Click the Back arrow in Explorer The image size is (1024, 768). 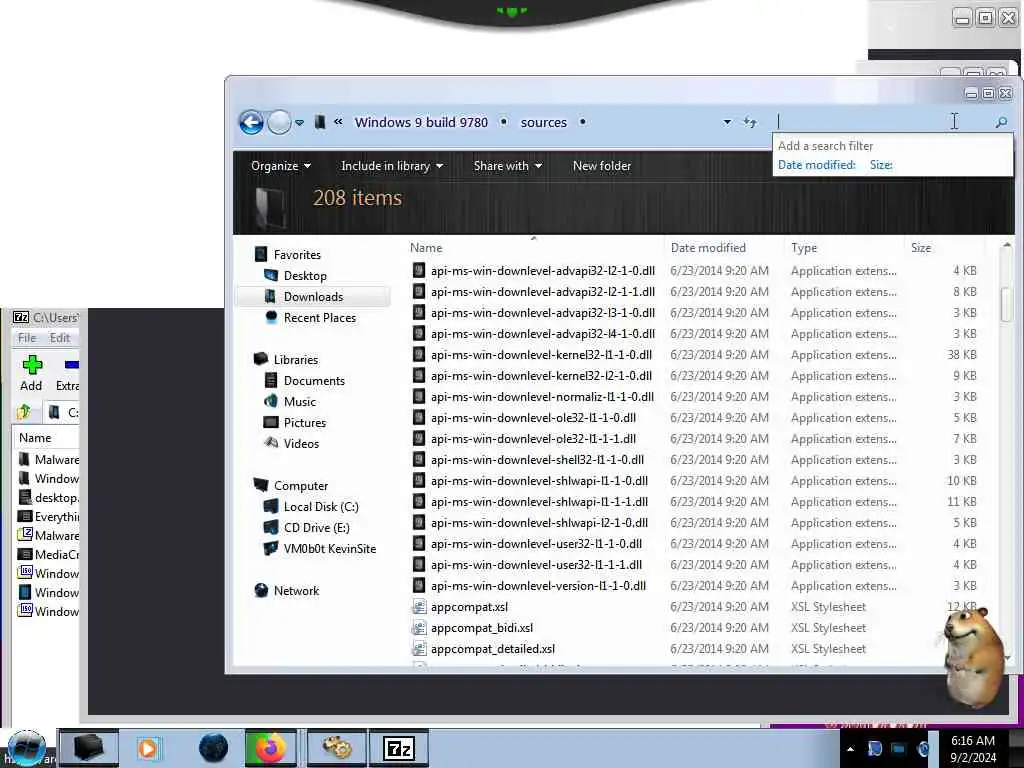point(251,122)
